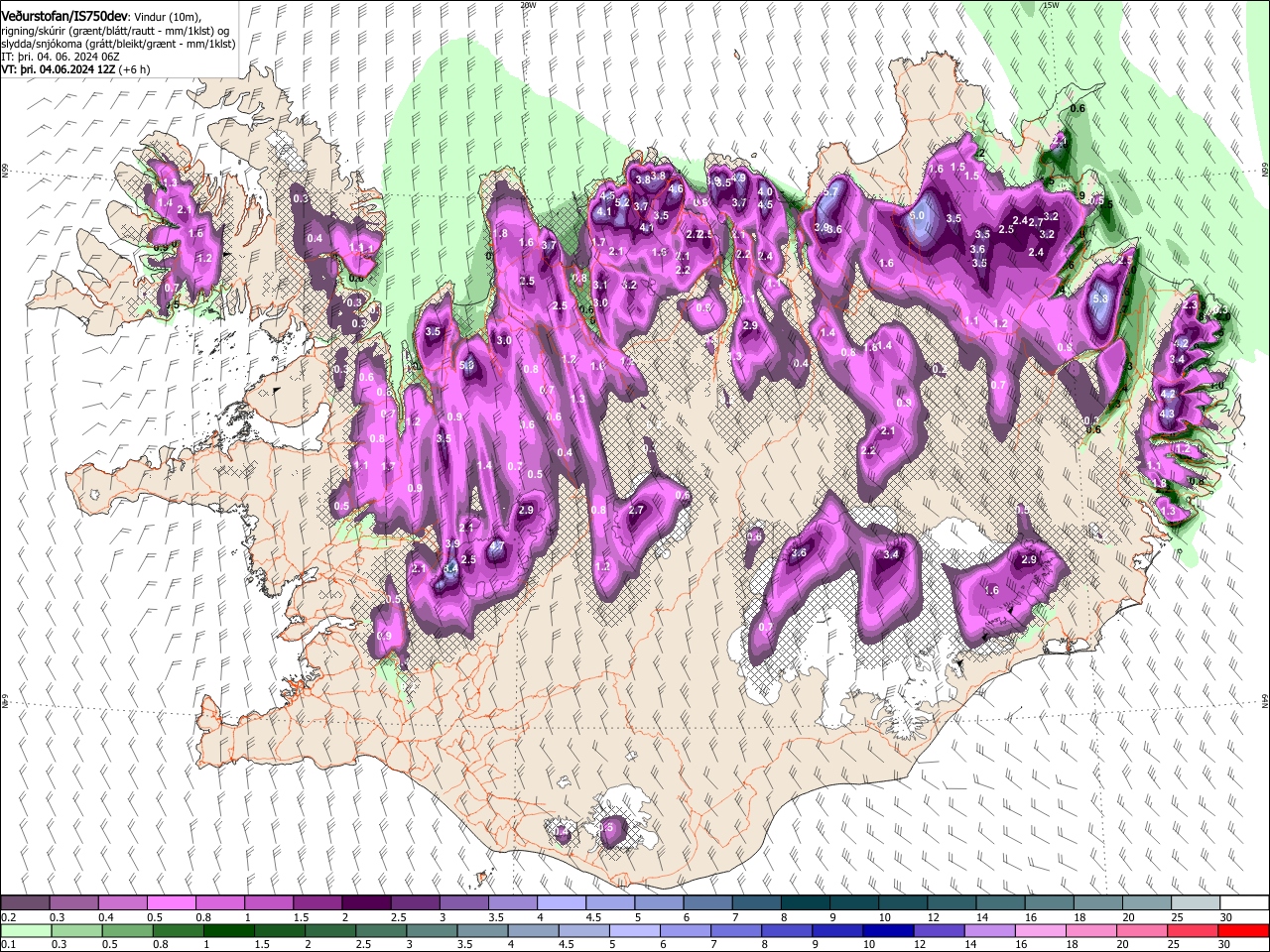1270x952 pixels.
Task: Click the 'rigning/skúrir' legend description line
Action: click(117, 31)
